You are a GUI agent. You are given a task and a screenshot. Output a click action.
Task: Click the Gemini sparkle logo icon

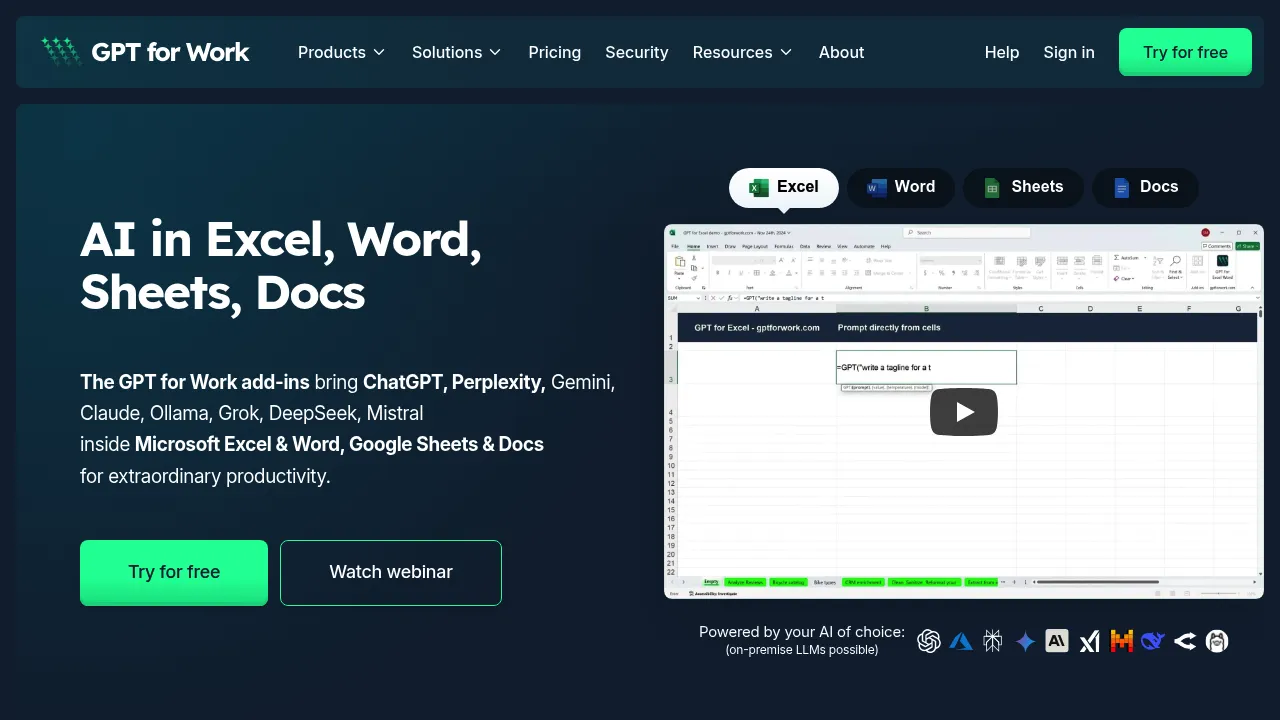tap(1025, 641)
